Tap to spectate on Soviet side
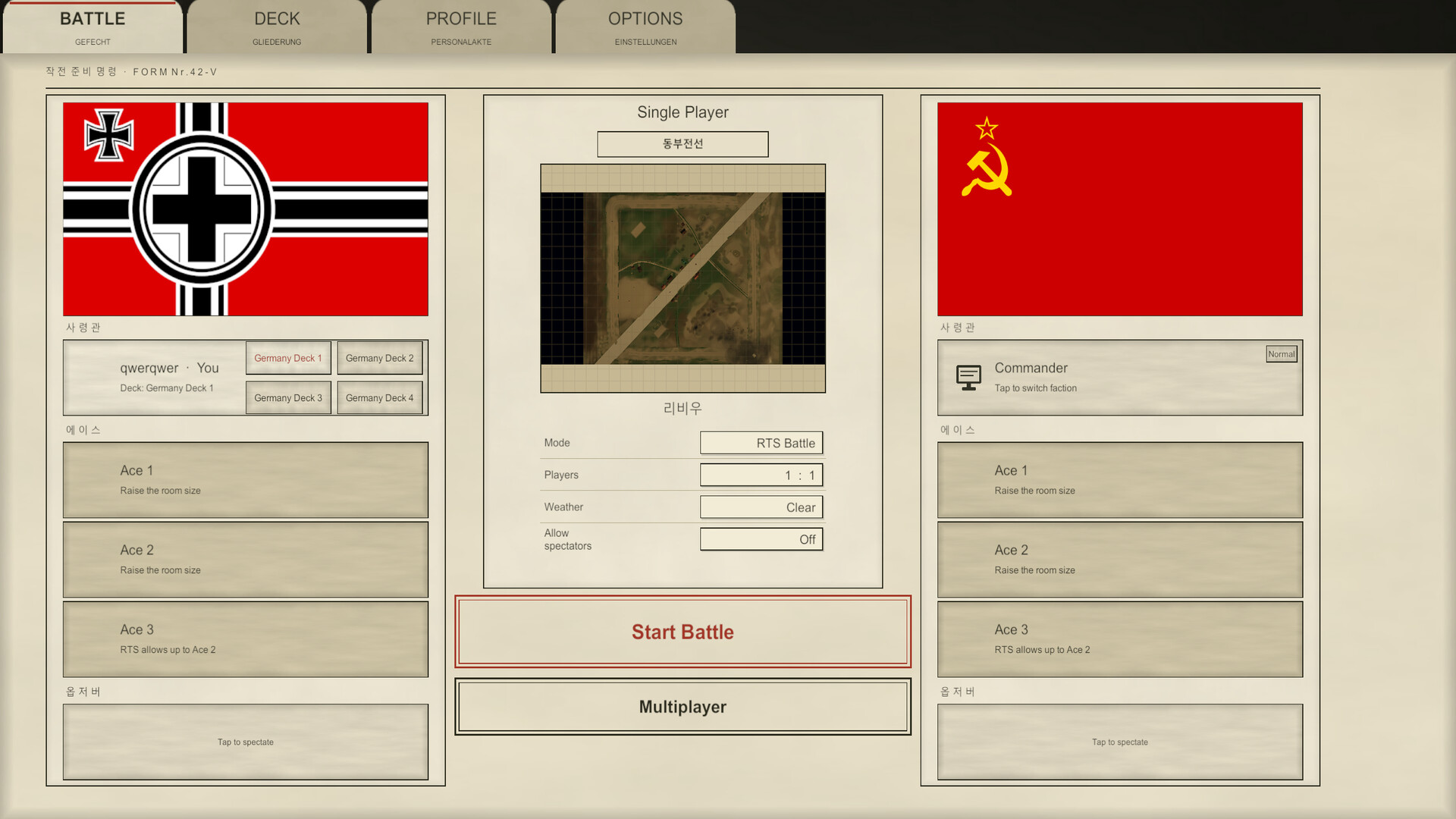 [x=1120, y=742]
